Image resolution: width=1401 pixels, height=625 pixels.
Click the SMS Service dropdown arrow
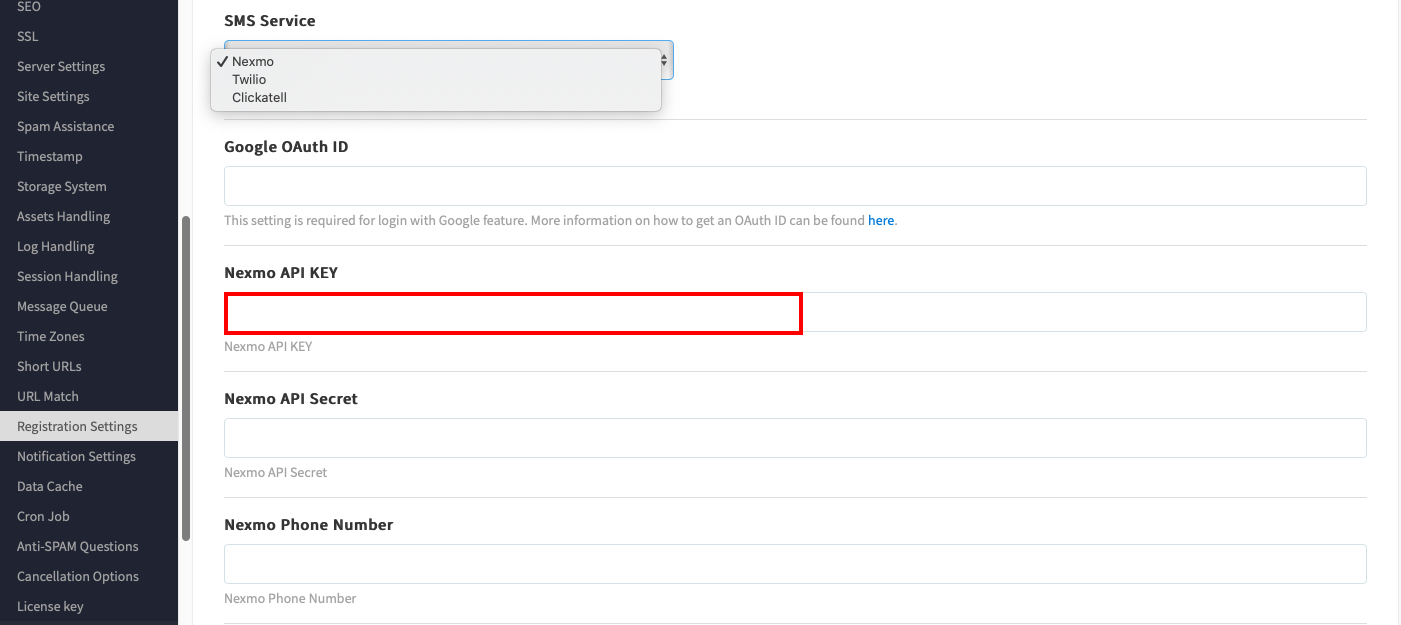click(x=665, y=61)
